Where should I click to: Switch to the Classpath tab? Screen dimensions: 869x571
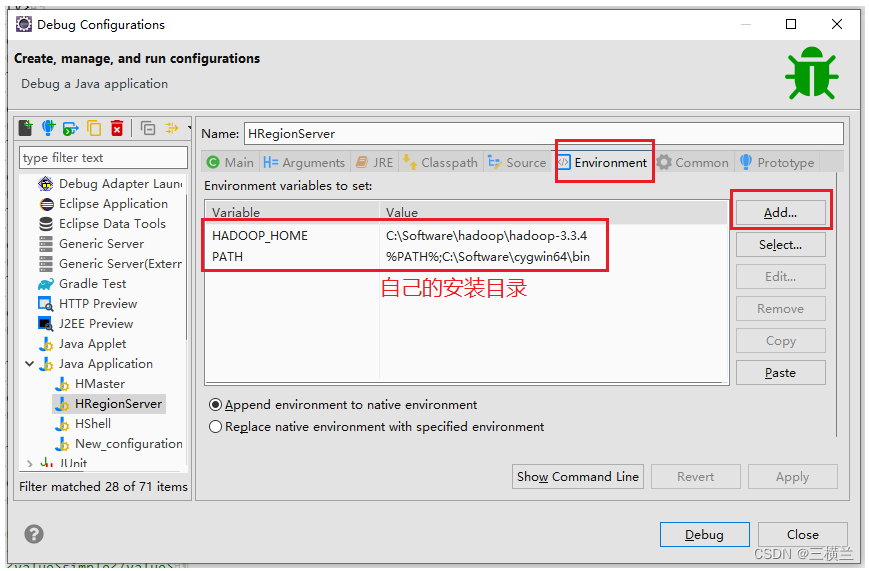(x=441, y=162)
